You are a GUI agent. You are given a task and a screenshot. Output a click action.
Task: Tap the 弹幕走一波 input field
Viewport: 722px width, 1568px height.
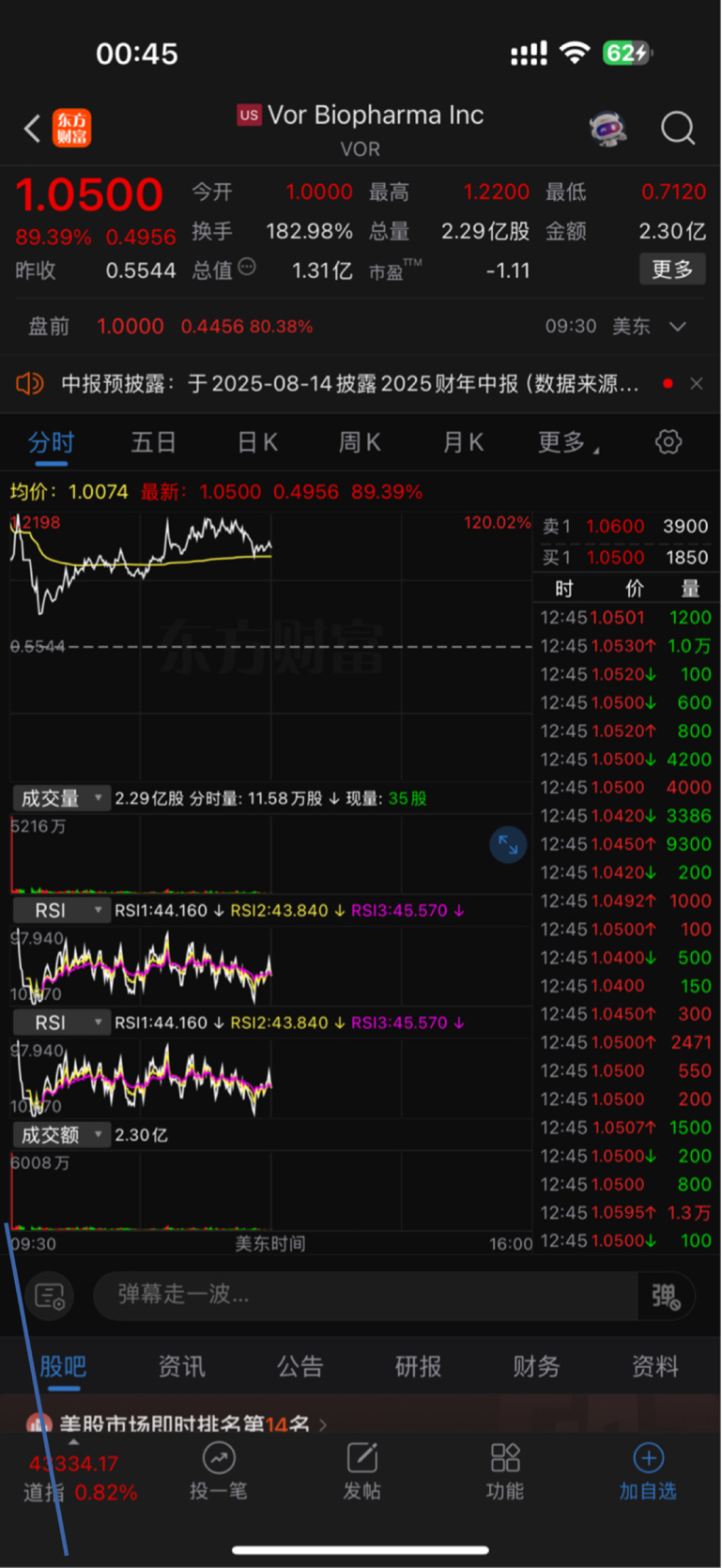[x=366, y=1296]
